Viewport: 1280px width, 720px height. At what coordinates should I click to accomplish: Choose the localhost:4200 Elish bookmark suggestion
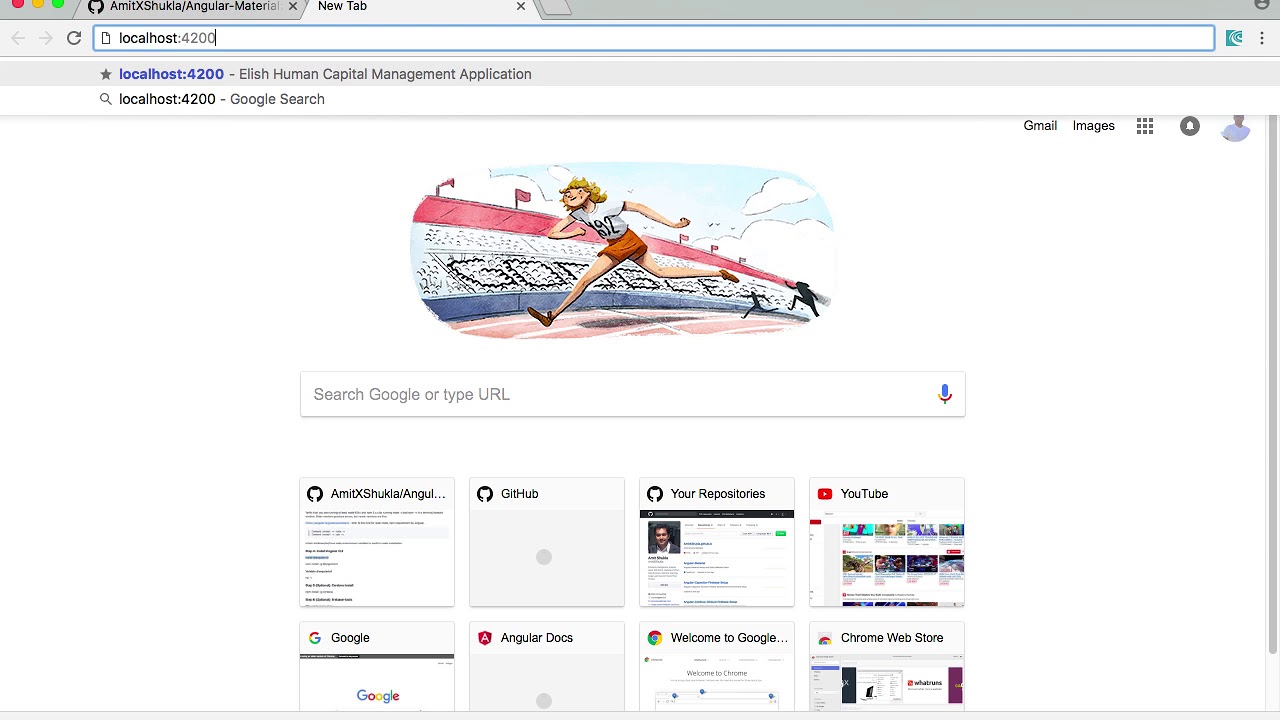click(x=640, y=74)
